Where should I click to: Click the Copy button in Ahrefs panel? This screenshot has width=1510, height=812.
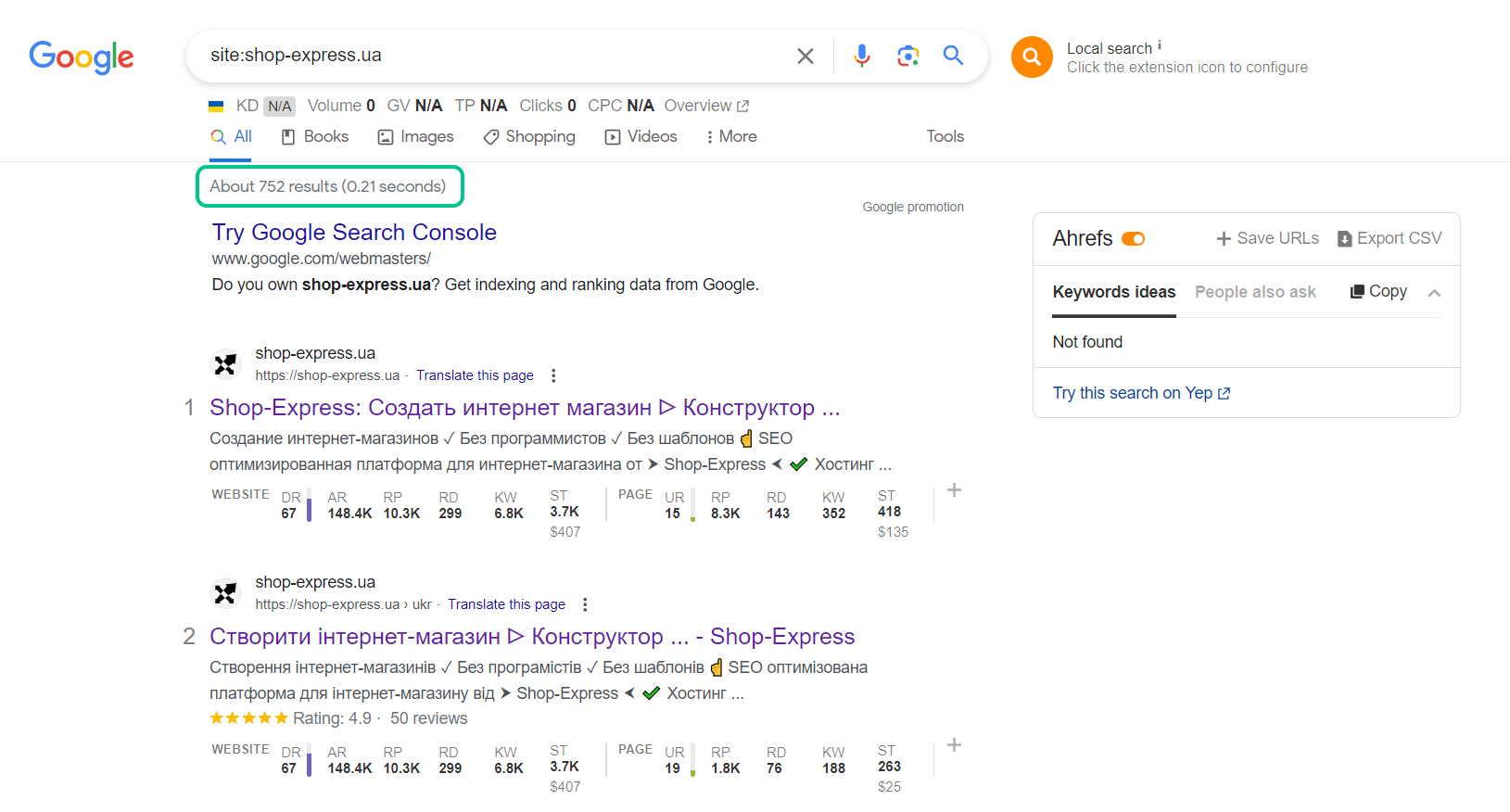click(x=1378, y=291)
